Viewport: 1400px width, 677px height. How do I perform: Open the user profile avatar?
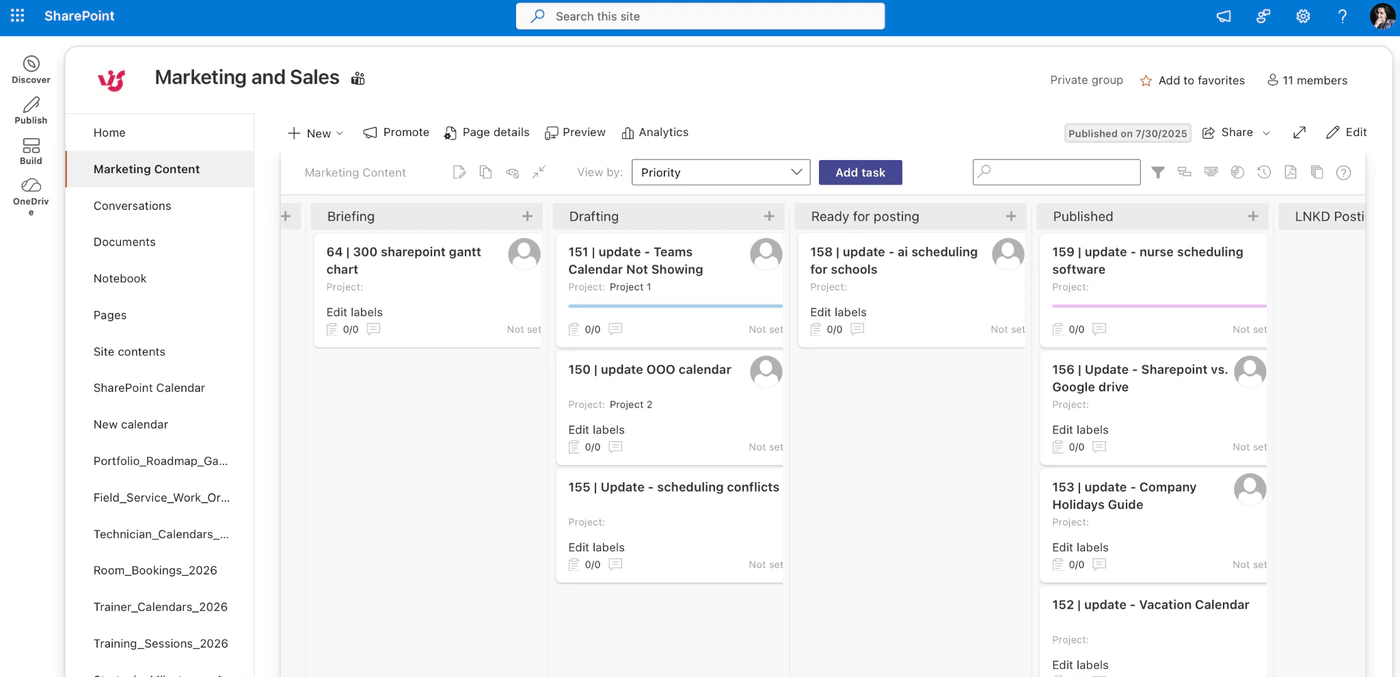pos(1383,16)
